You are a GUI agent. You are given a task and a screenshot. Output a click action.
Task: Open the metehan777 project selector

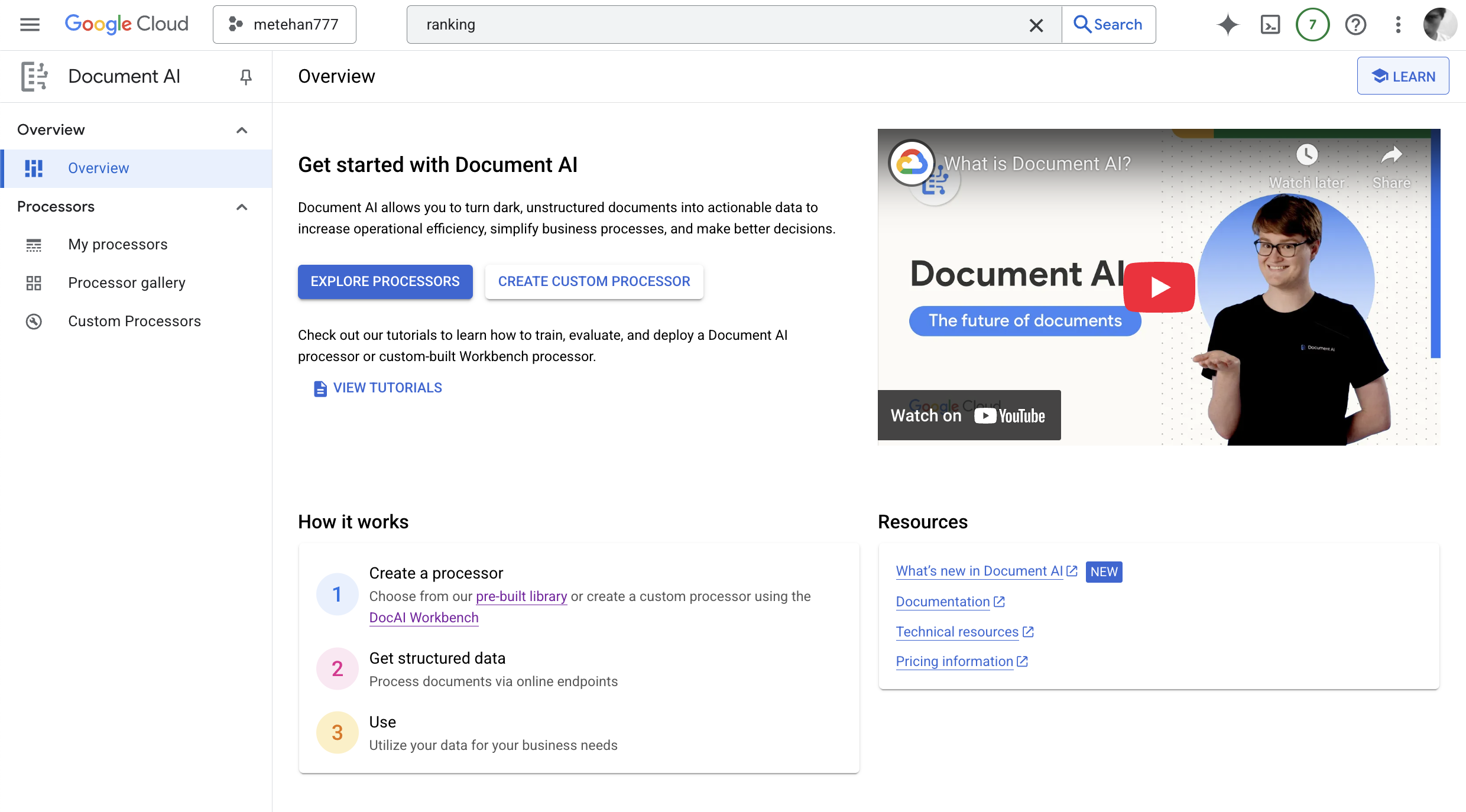click(284, 25)
